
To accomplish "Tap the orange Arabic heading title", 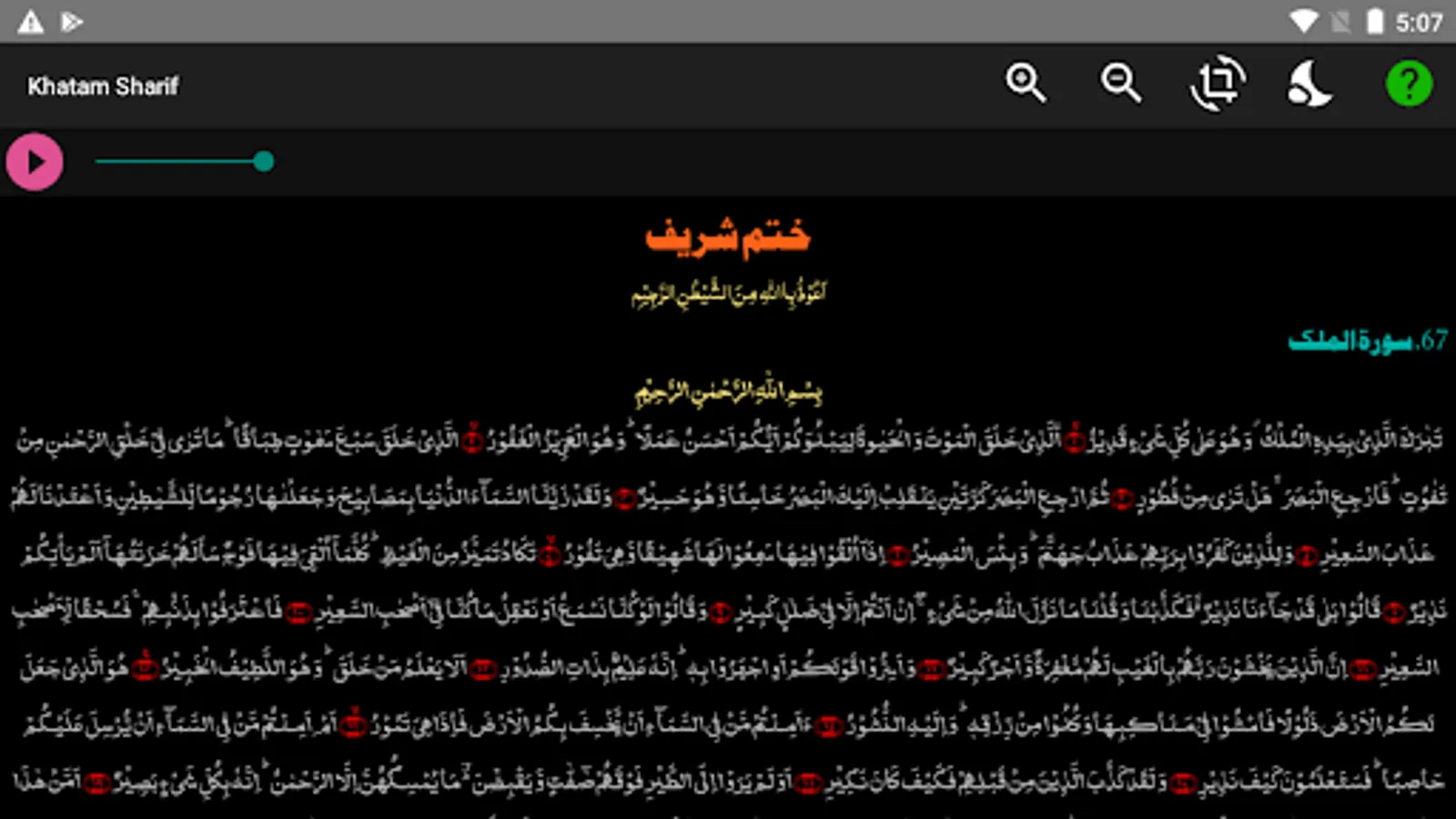I will pos(727,237).
